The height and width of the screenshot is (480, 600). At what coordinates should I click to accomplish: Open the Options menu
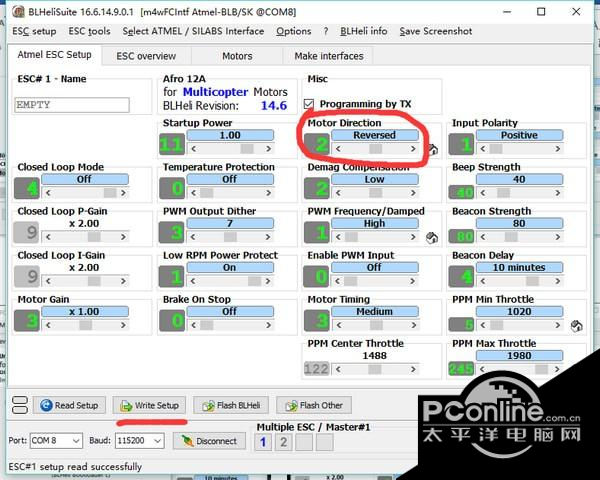(293, 31)
